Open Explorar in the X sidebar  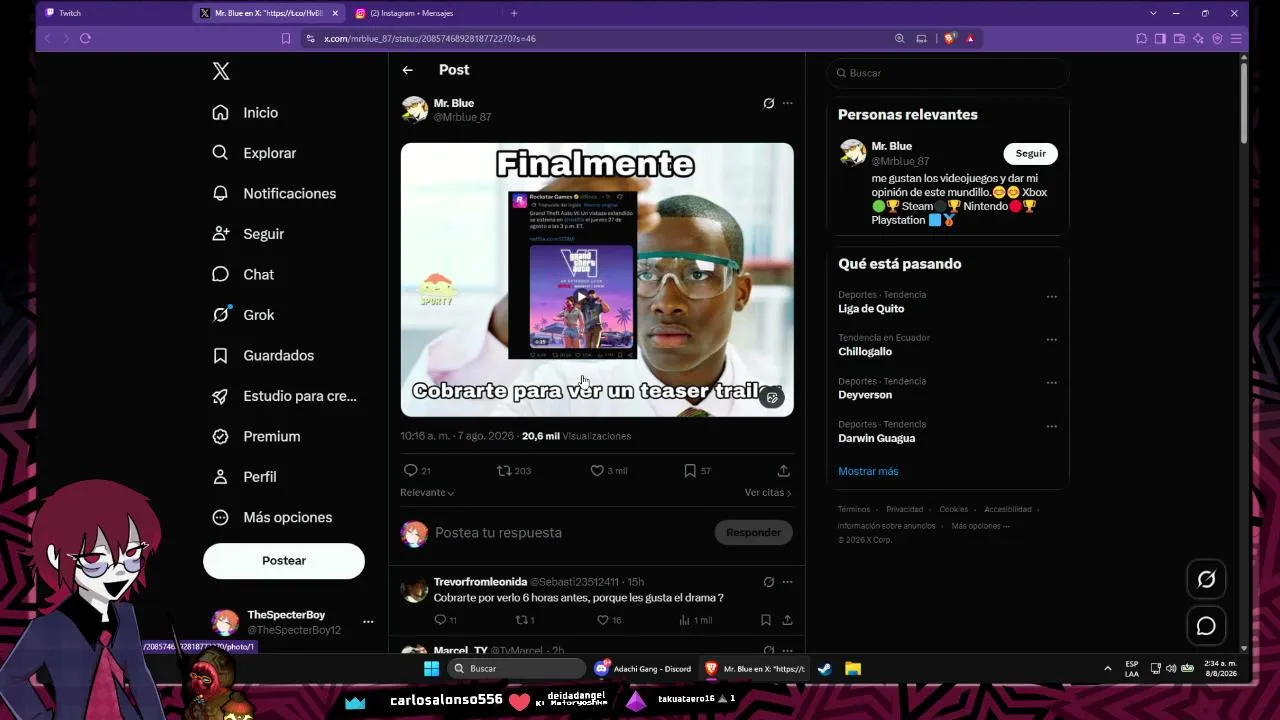[254, 153]
